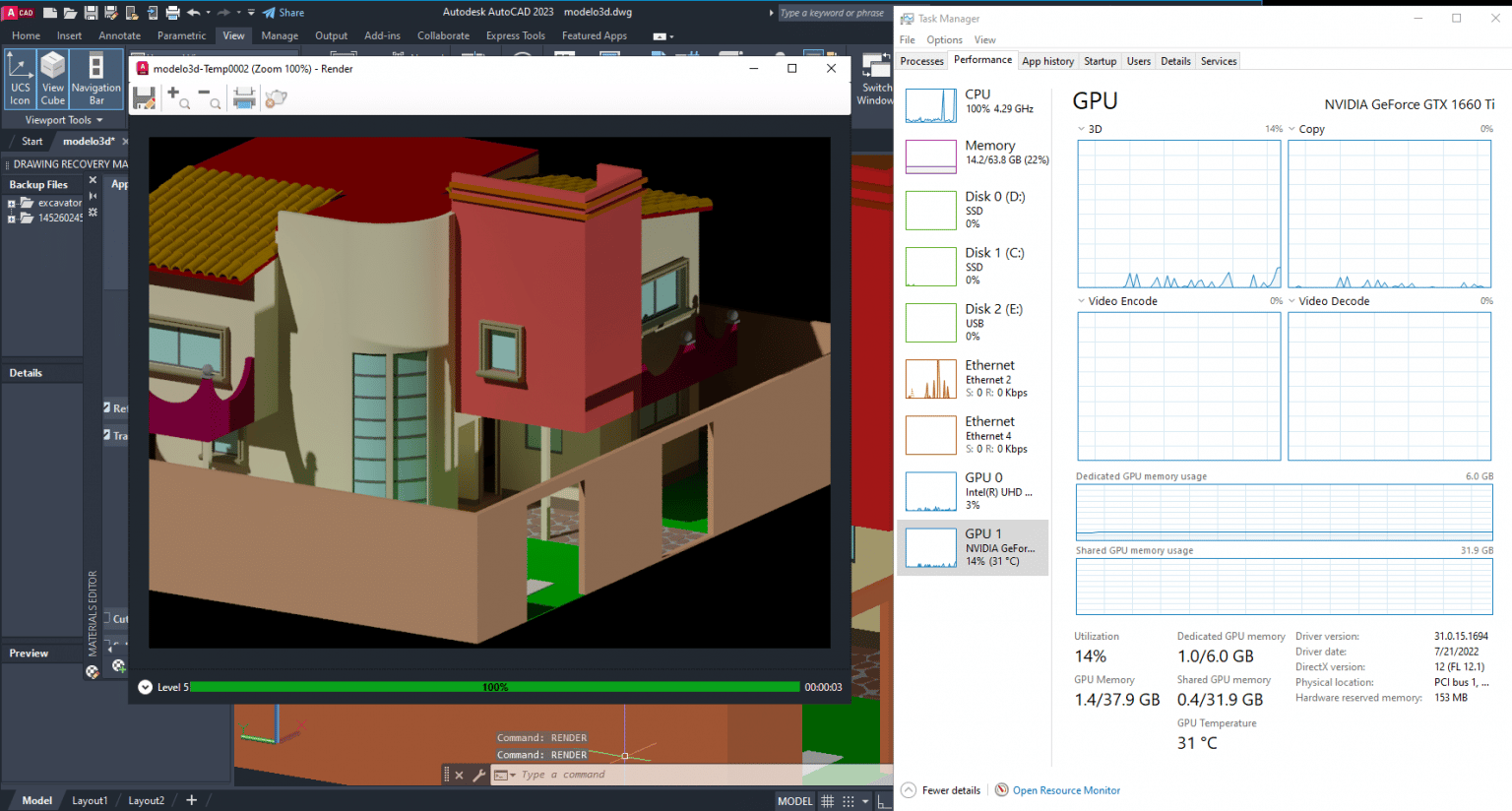Expand render progress details chevron
Viewport: 1512px width, 811px height.
point(145,687)
